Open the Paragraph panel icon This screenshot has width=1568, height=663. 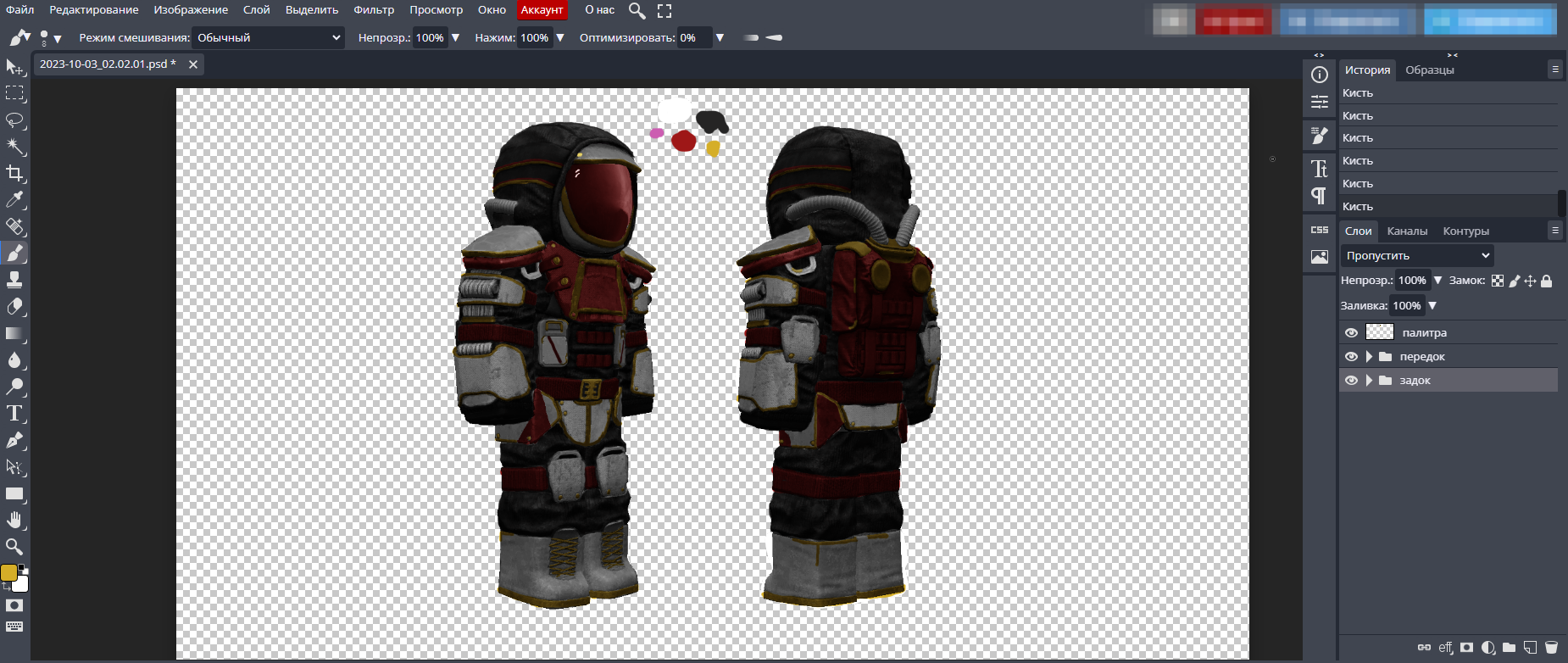click(1320, 196)
